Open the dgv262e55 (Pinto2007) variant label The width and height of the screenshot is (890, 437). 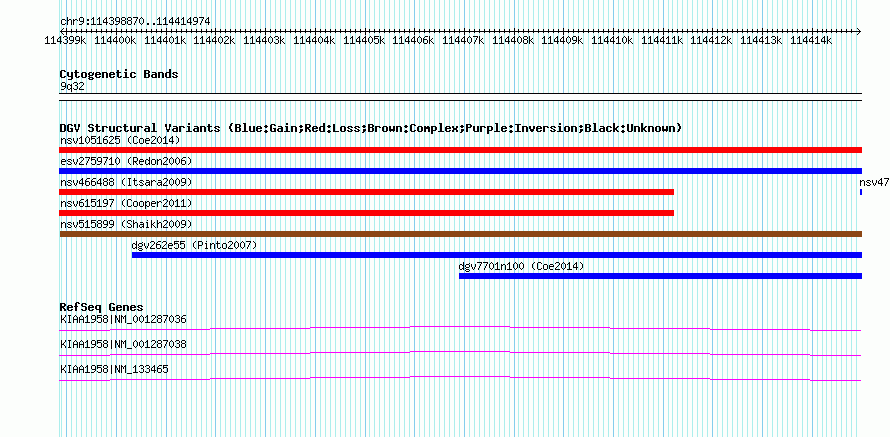point(194,245)
